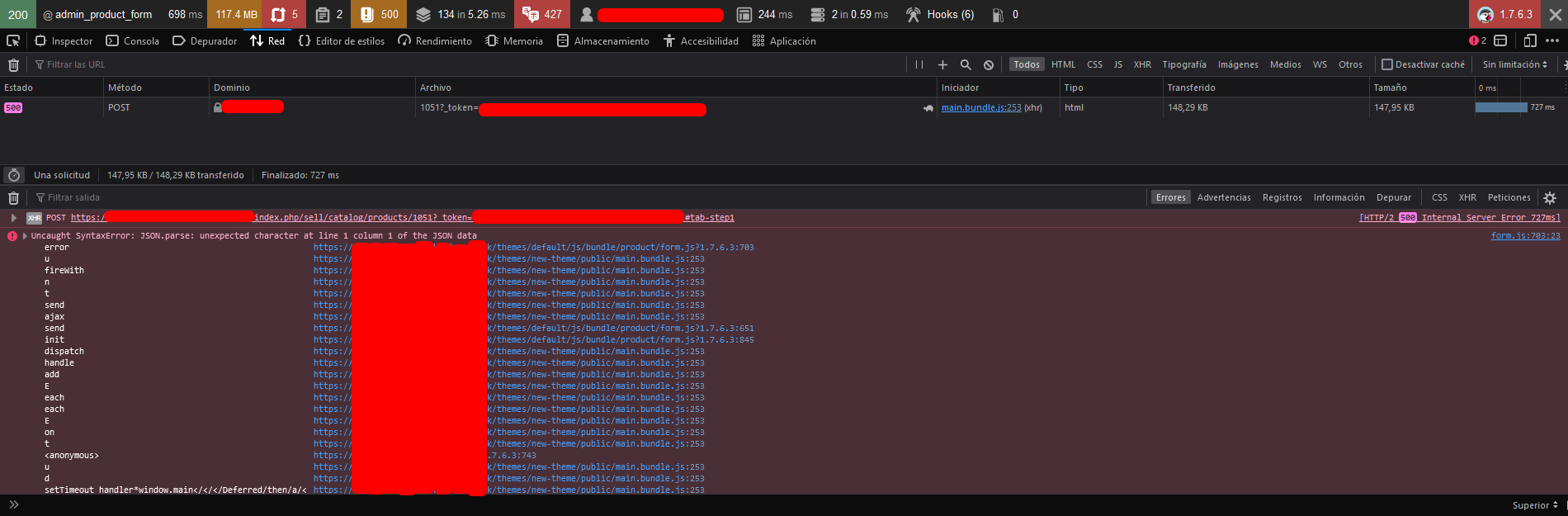Sort by the Transferido column header
Screen dimensions: 1568x516
point(1265,88)
